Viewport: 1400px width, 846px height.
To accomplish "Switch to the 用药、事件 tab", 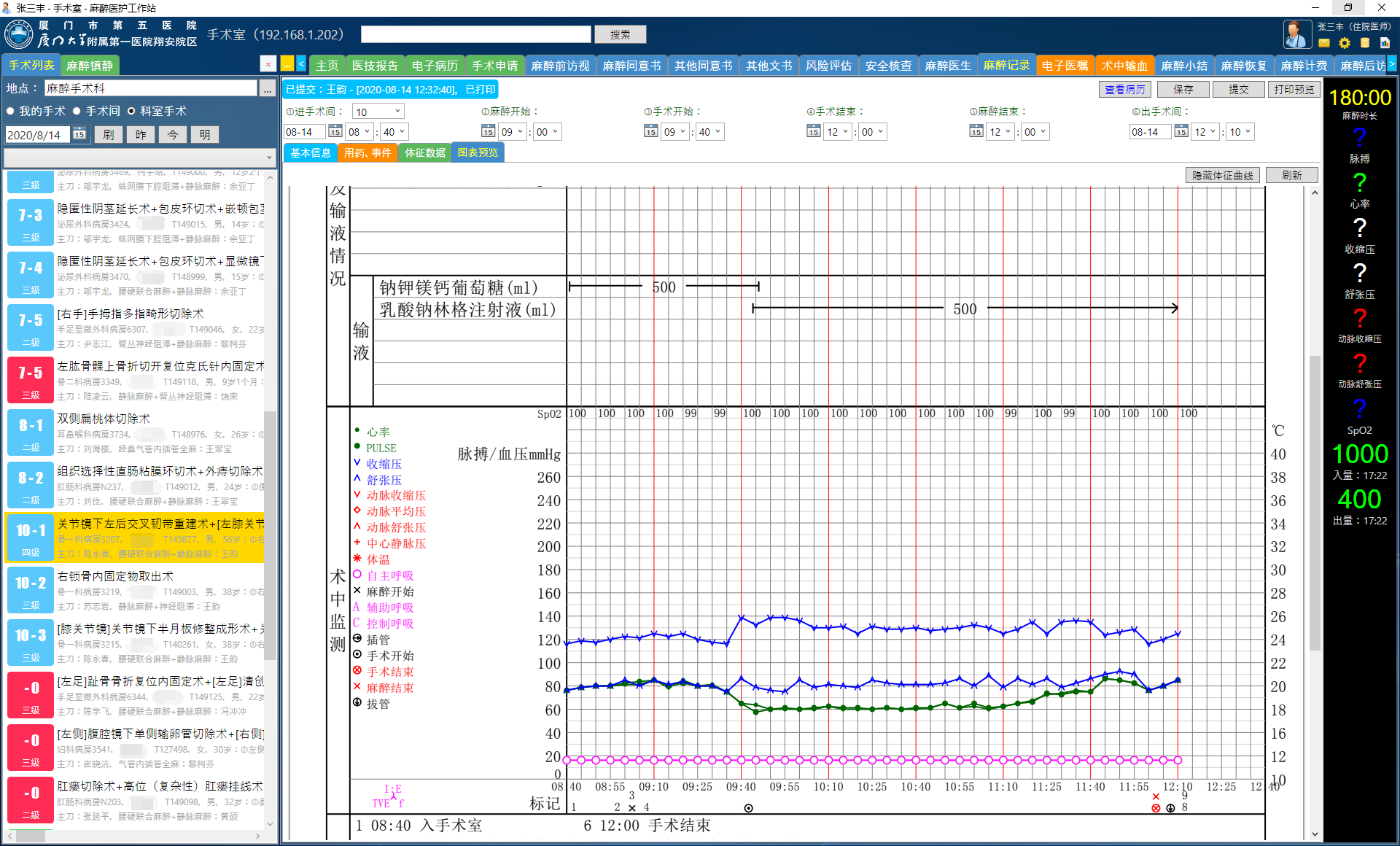I will coord(367,152).
